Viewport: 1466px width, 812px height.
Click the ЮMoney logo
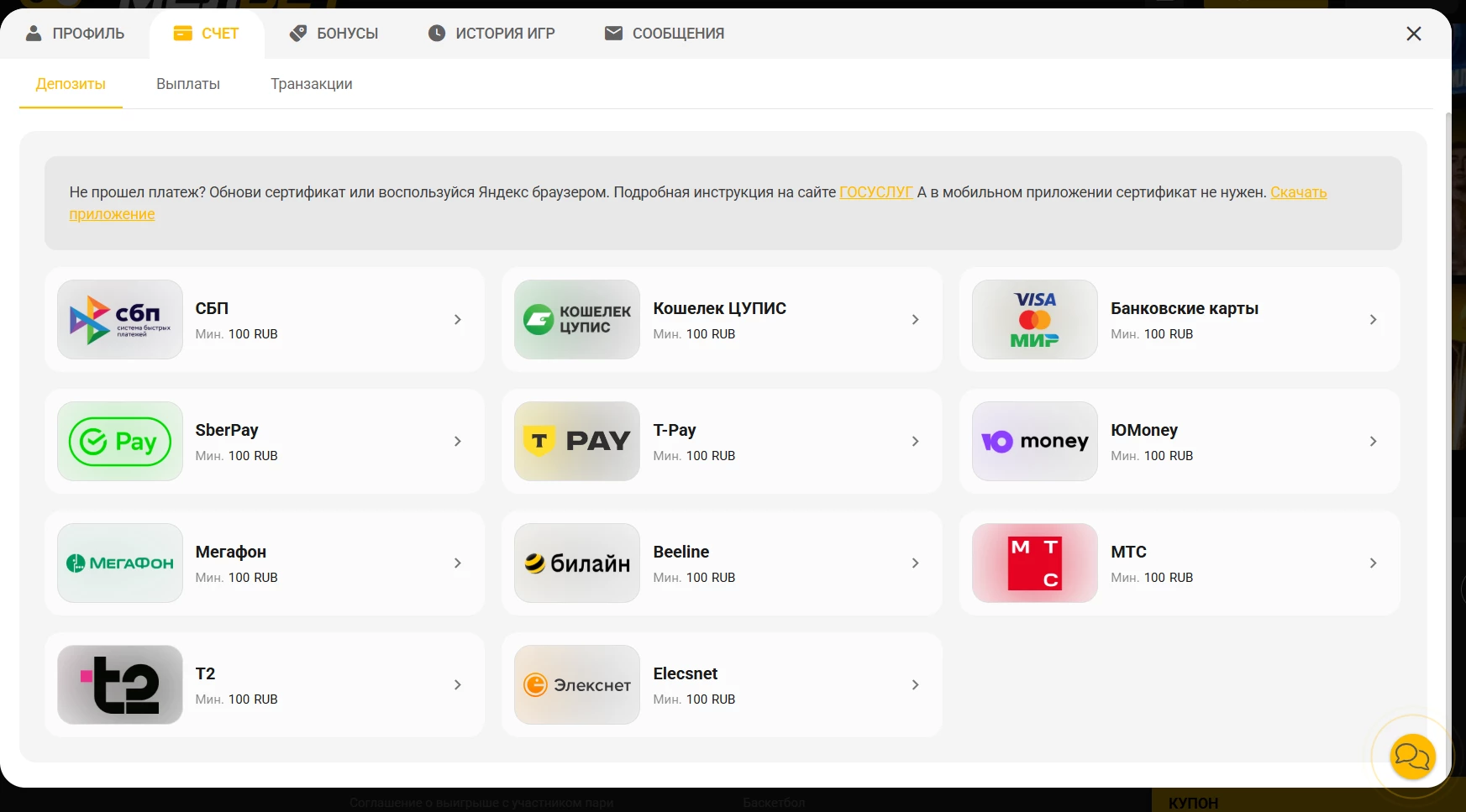(x=1035, y=441)
